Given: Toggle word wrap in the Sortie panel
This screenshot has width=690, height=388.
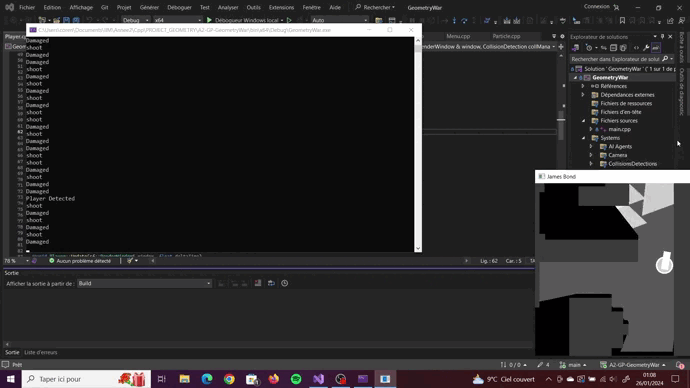Looking at the screenshot, I should [x=271, y=283].
